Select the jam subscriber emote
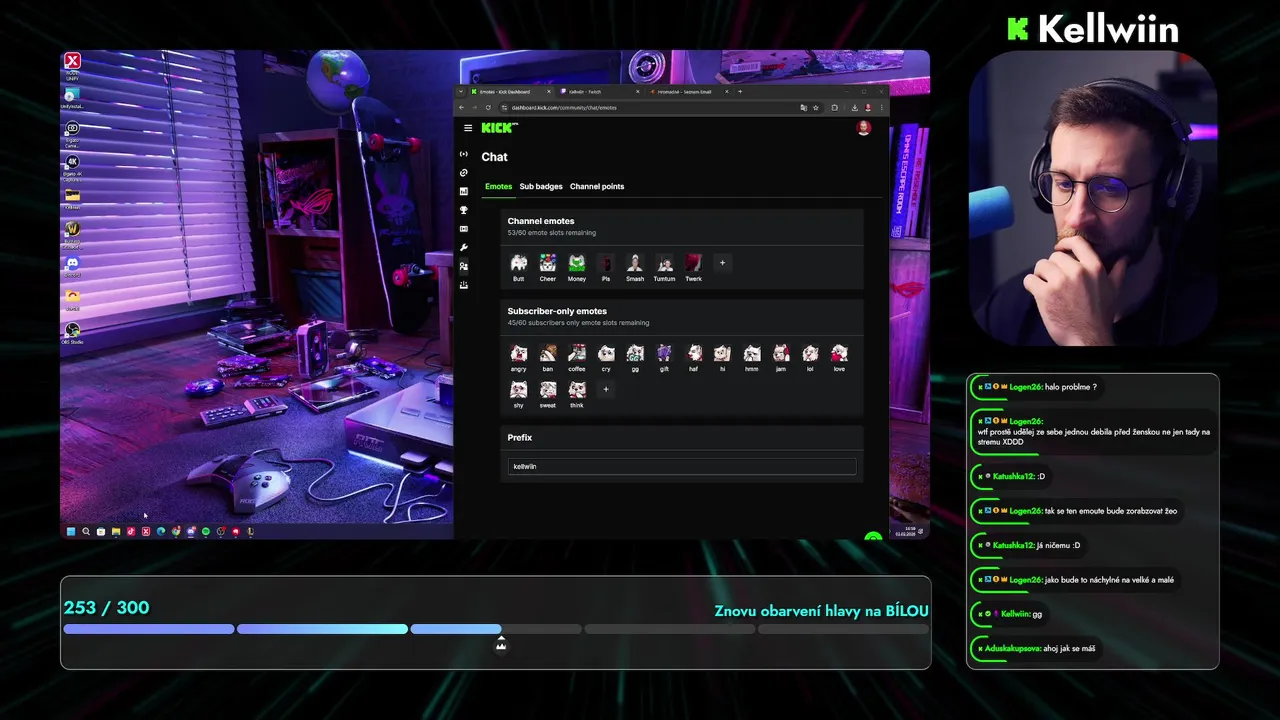Screen dimensions: 1280x720 (781, 353)
